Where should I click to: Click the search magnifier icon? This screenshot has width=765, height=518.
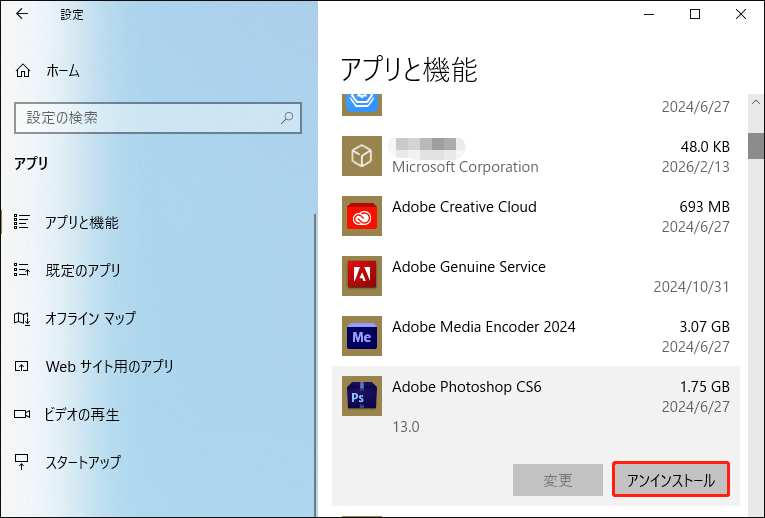tap(287, 118)
